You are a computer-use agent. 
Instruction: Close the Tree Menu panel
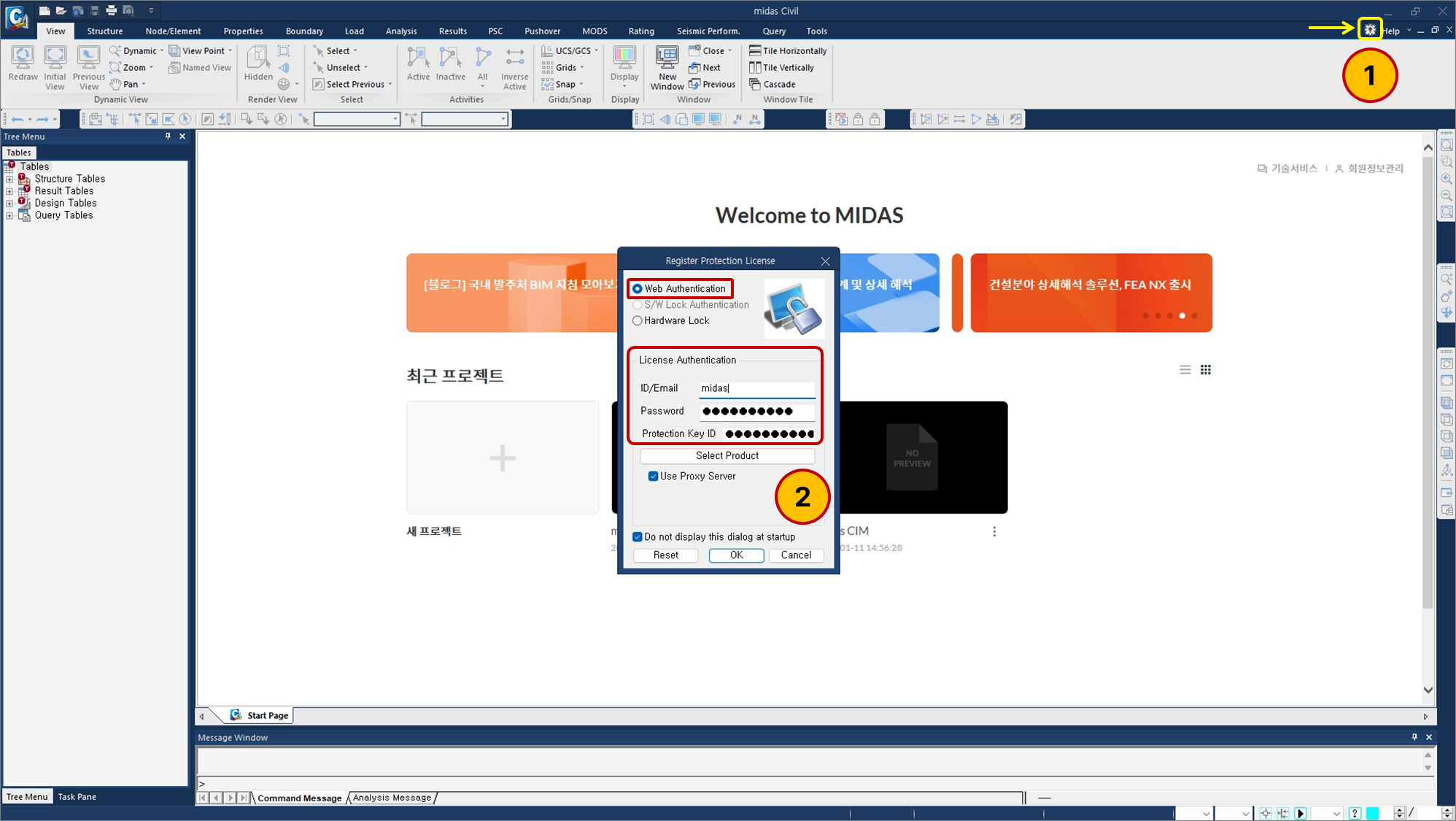pos(182,136)
